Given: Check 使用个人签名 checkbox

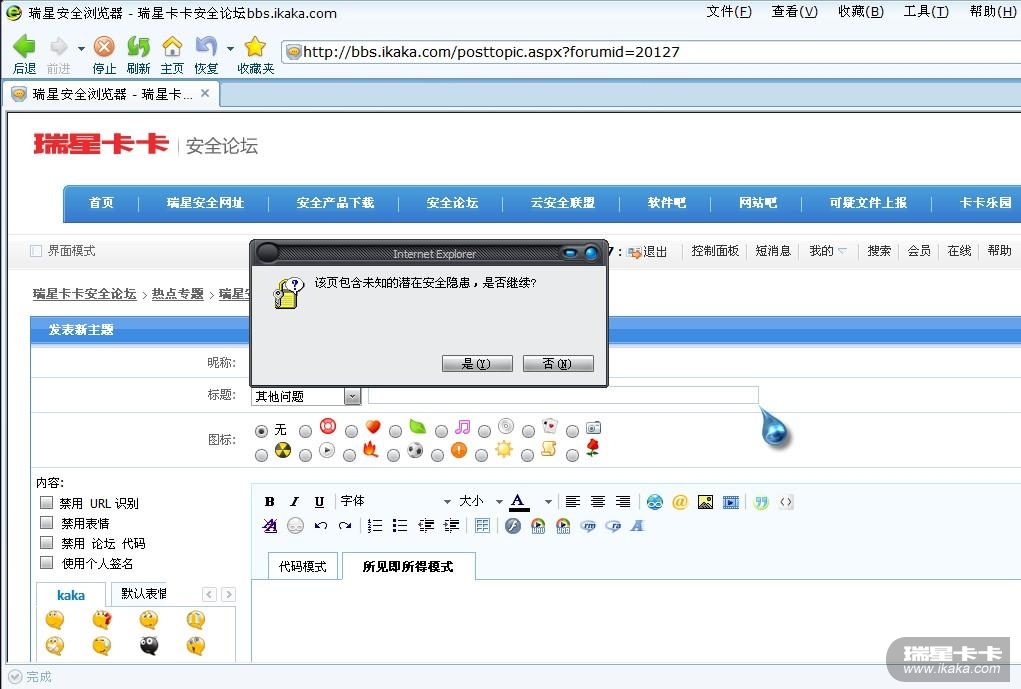Looking at the screenshot, I should (x=46, y=562).
